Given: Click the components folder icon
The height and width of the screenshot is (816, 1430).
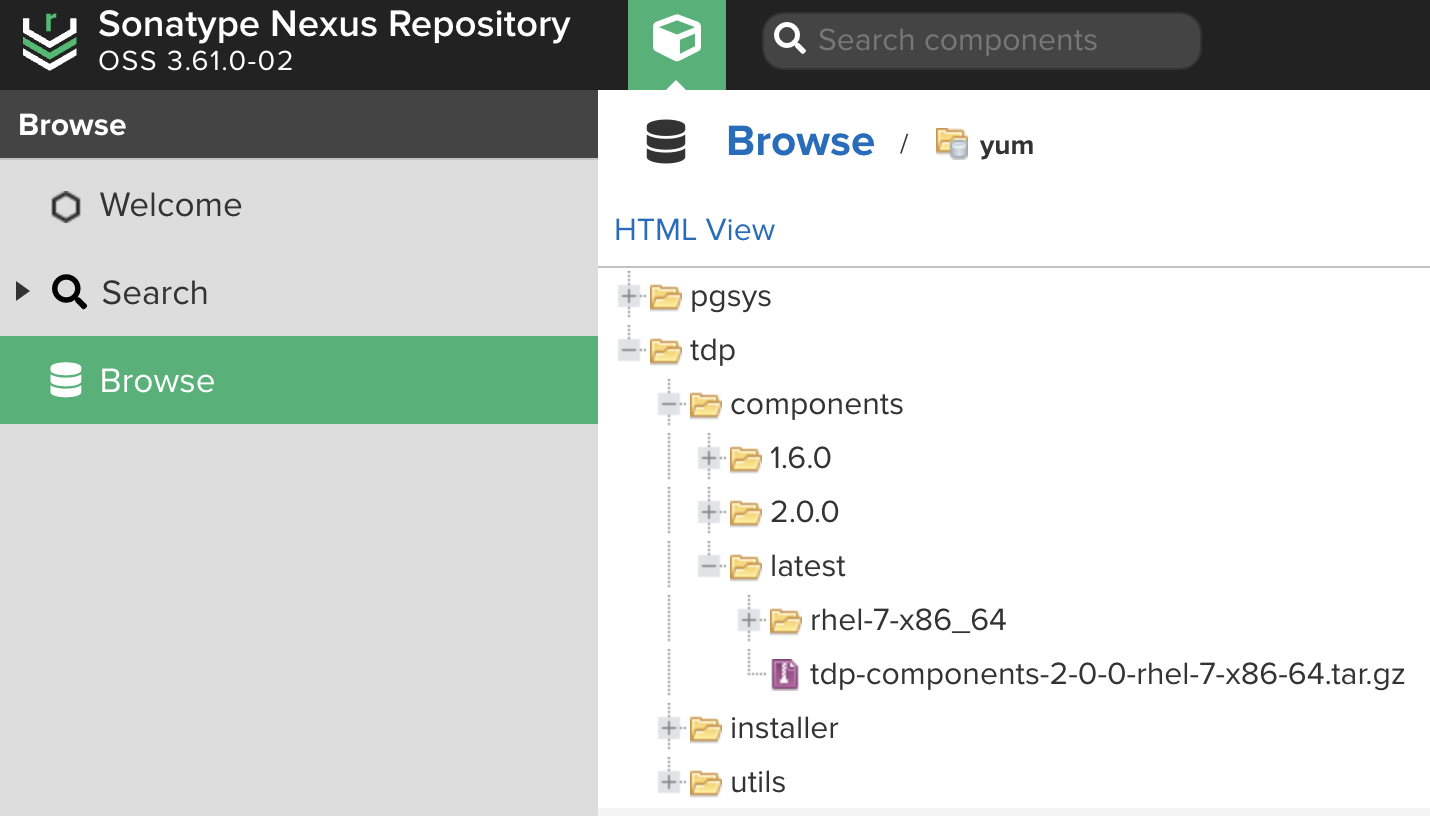Looking at the screenshot, I should (x=705, y=405).
